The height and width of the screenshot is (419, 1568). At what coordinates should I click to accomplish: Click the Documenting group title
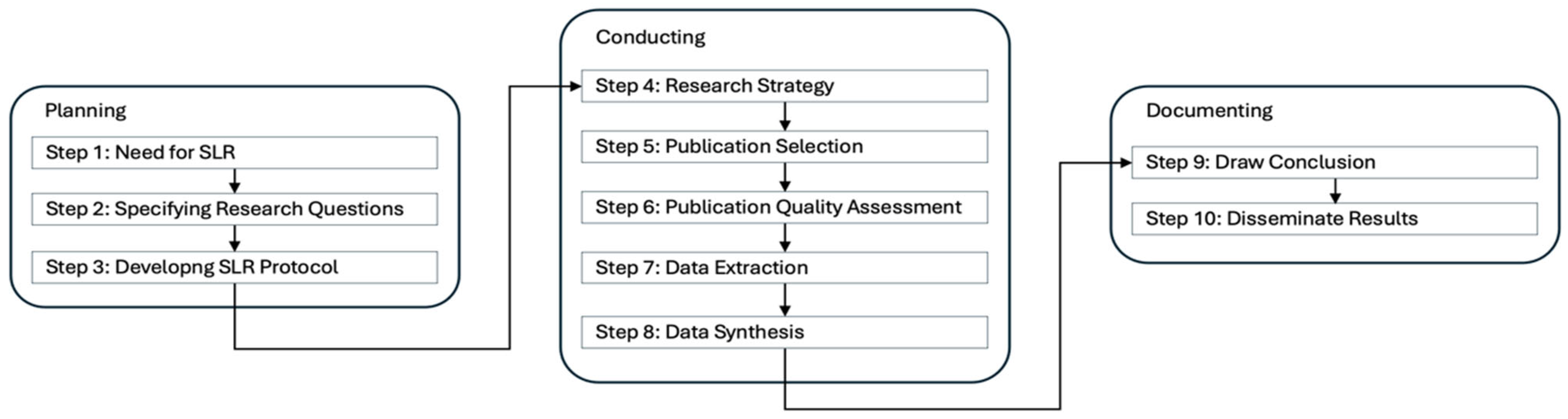click(x=1209, y=111)
